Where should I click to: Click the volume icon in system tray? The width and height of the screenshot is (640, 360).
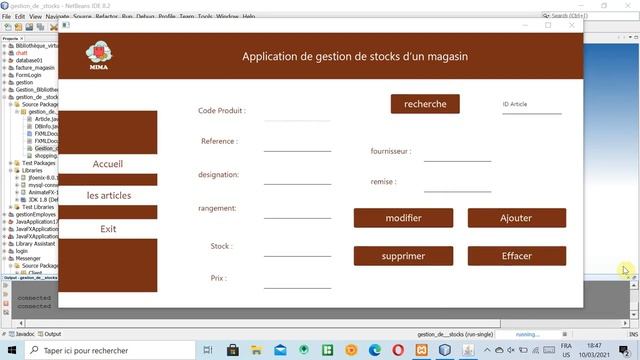pyautogui.click(x=511, y=350)
